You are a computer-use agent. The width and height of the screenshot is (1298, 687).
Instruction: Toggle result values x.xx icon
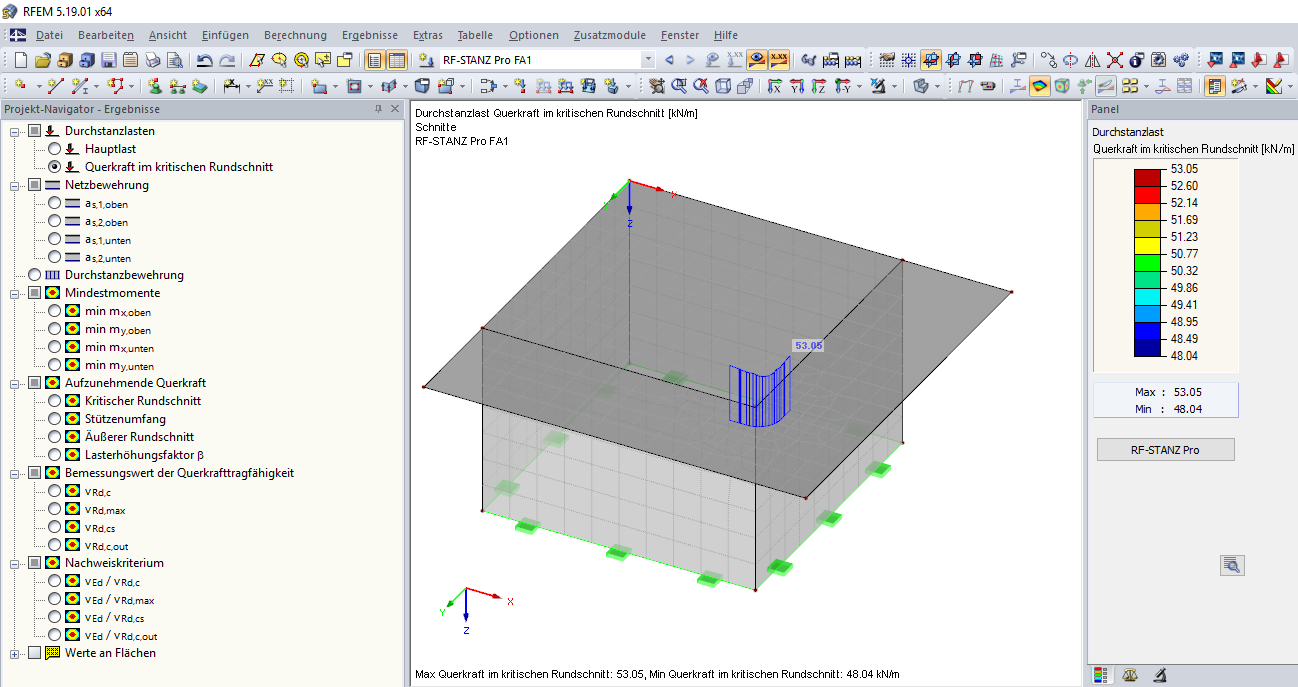tap(779, 60)
